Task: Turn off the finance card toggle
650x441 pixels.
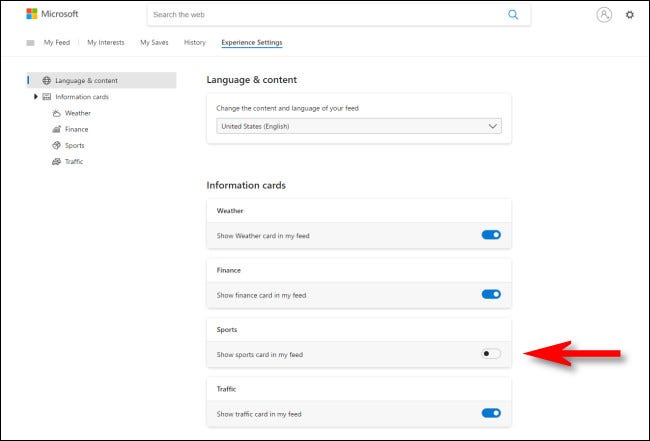Action: (490, 294)
